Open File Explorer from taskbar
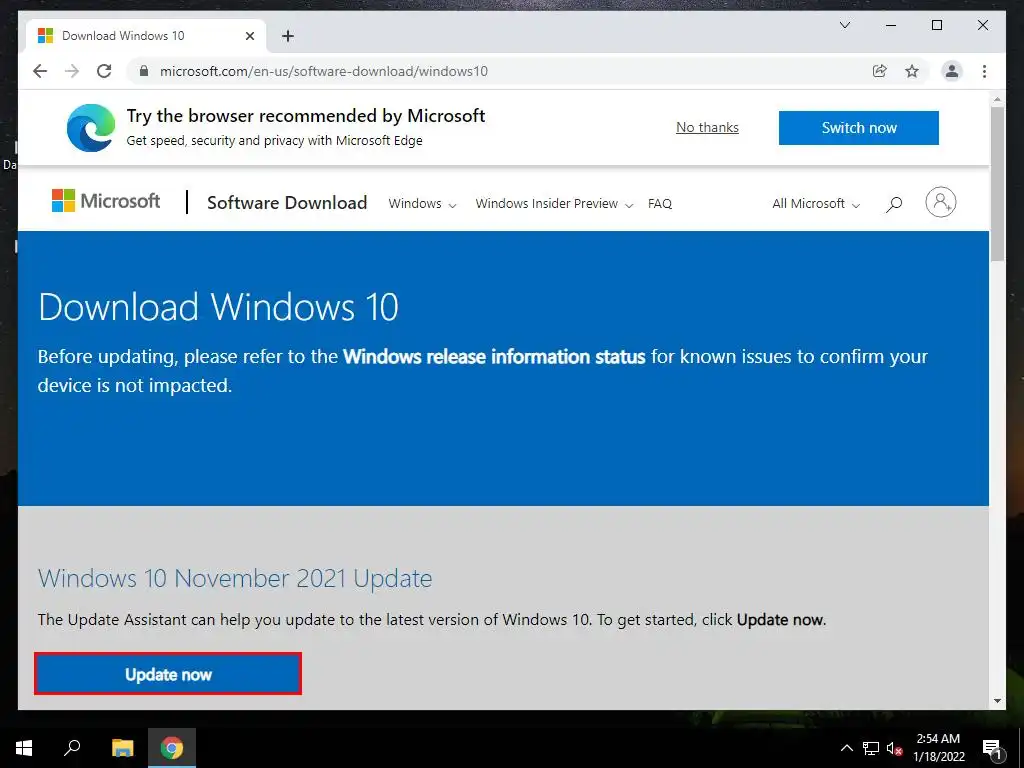The image size is (1024, 768). (x=122, y=748)
